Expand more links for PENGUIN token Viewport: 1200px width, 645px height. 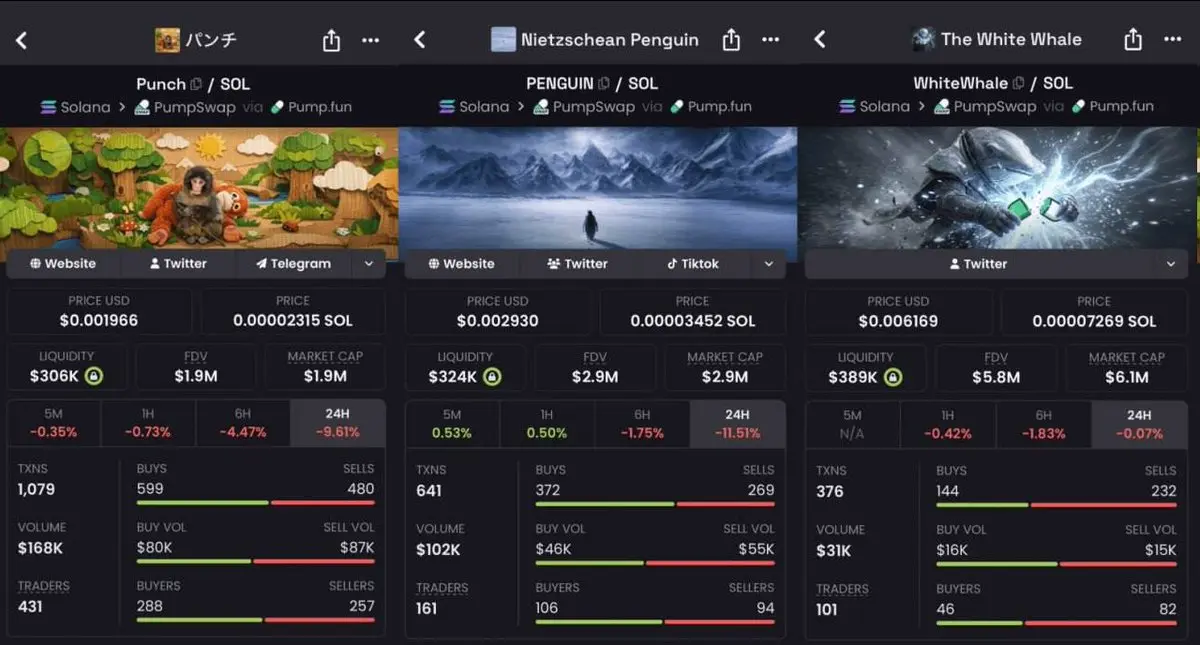(x=768, y=264)
